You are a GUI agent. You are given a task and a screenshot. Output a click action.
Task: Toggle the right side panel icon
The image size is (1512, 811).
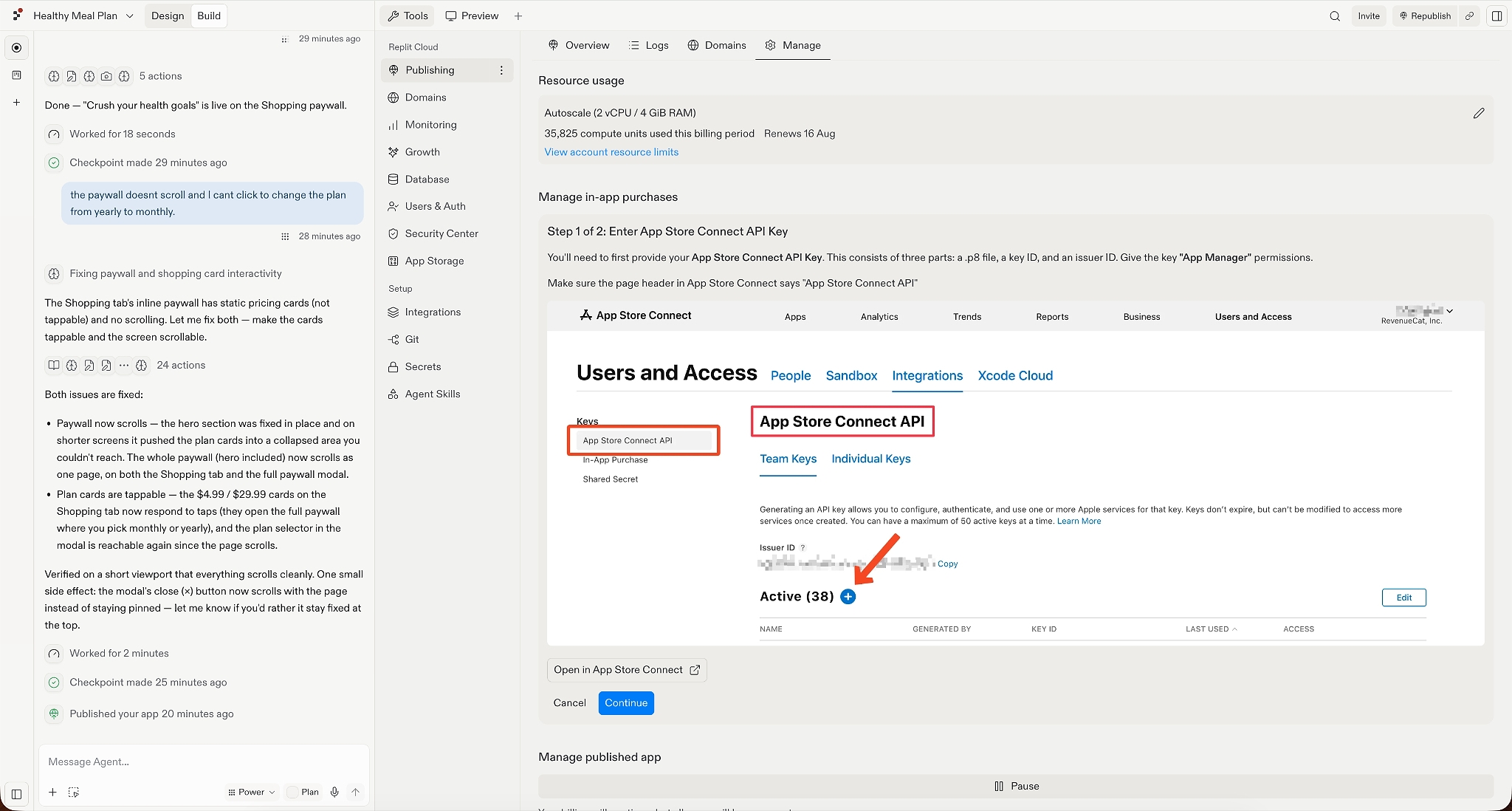click(x=1497, y=16)
